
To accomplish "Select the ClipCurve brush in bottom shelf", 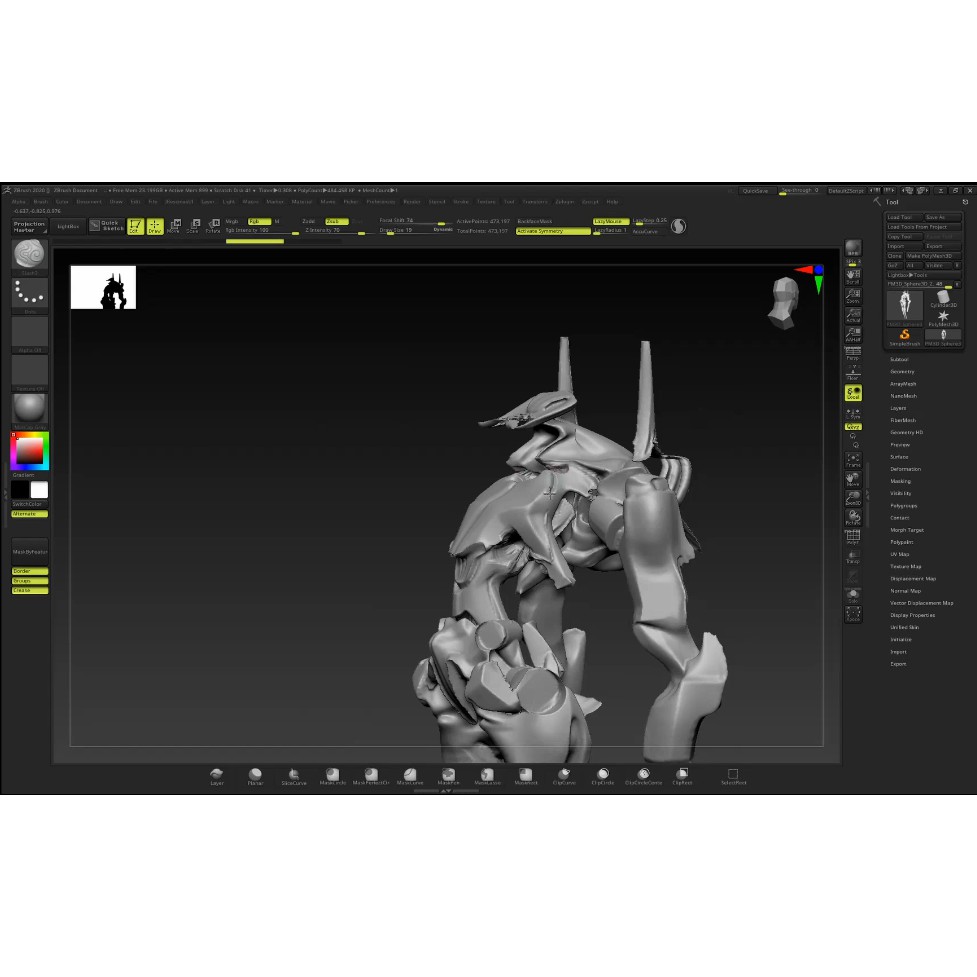I will pos(564,775).
